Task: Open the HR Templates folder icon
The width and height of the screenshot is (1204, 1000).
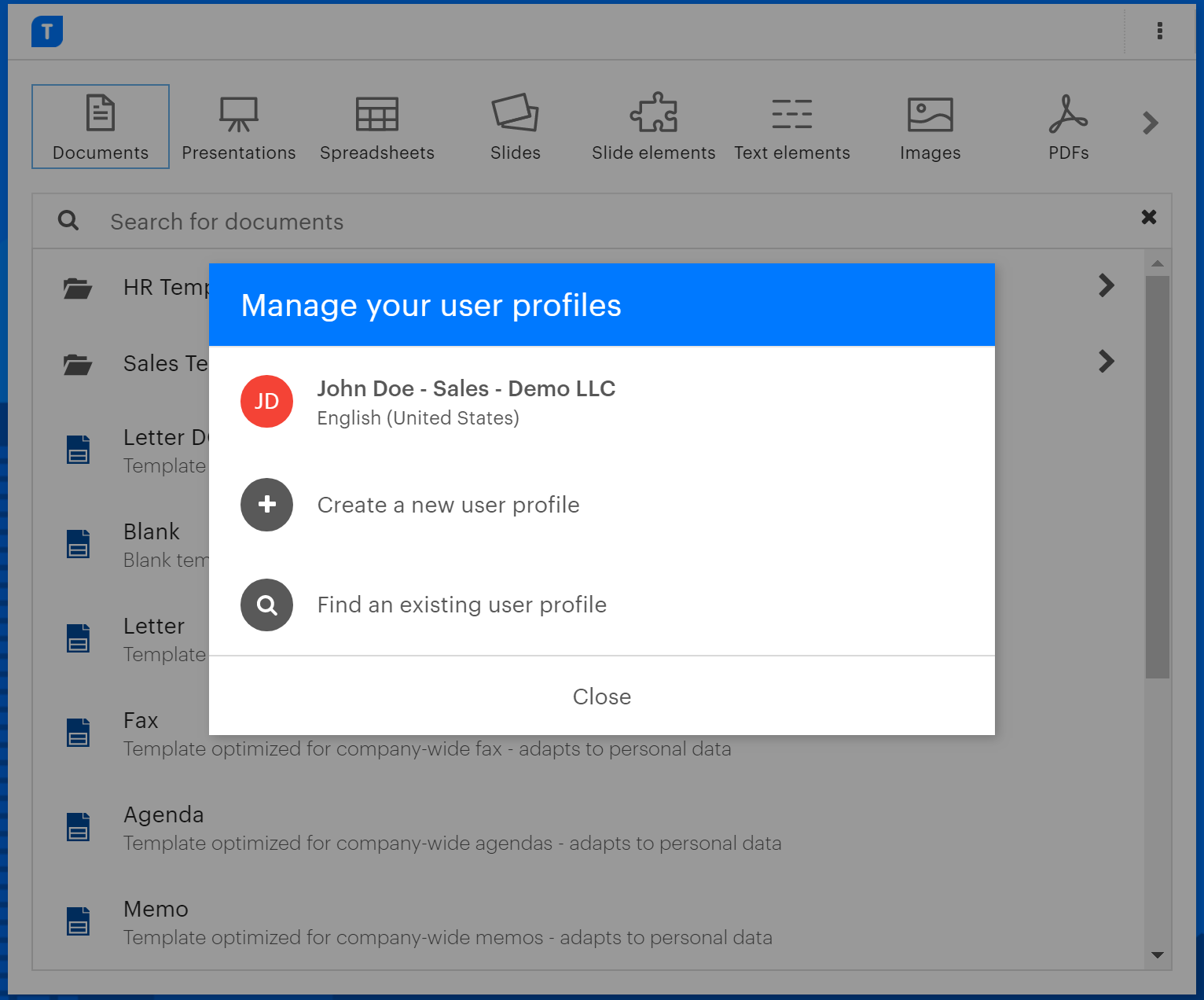Action: pos(78,289)
